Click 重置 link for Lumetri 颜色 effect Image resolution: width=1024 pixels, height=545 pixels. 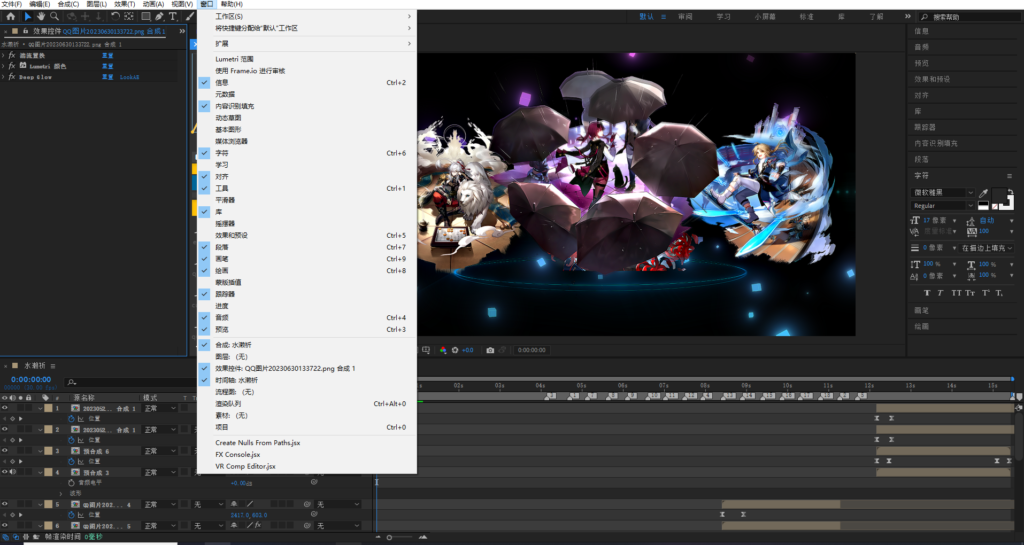coord(108,66)
